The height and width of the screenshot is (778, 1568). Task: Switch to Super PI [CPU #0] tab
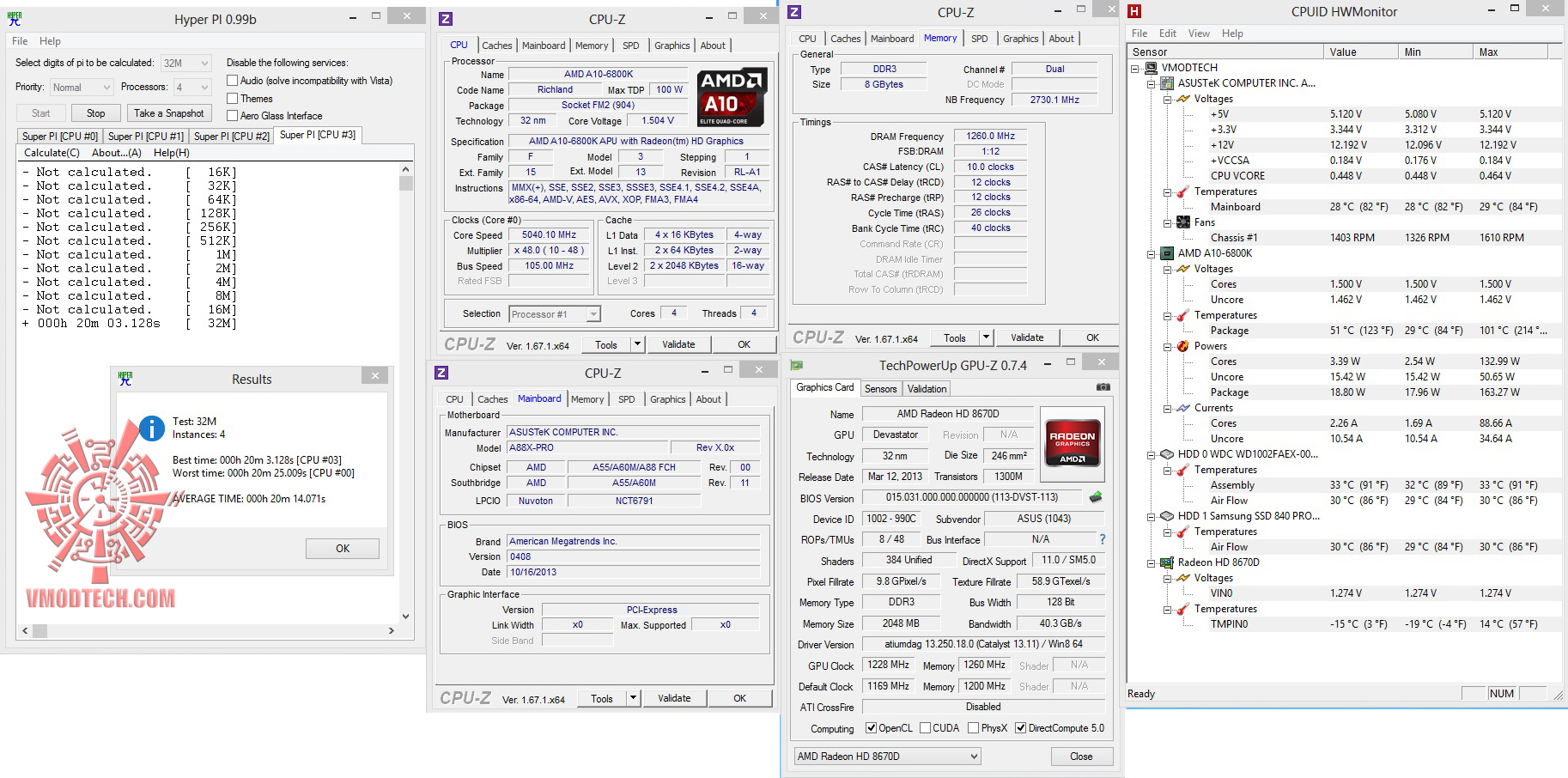60,137
